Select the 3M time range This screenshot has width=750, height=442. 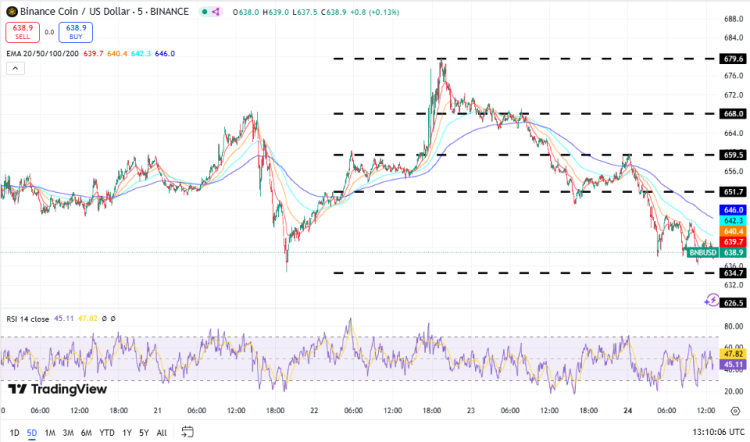[x=68, y=432]
